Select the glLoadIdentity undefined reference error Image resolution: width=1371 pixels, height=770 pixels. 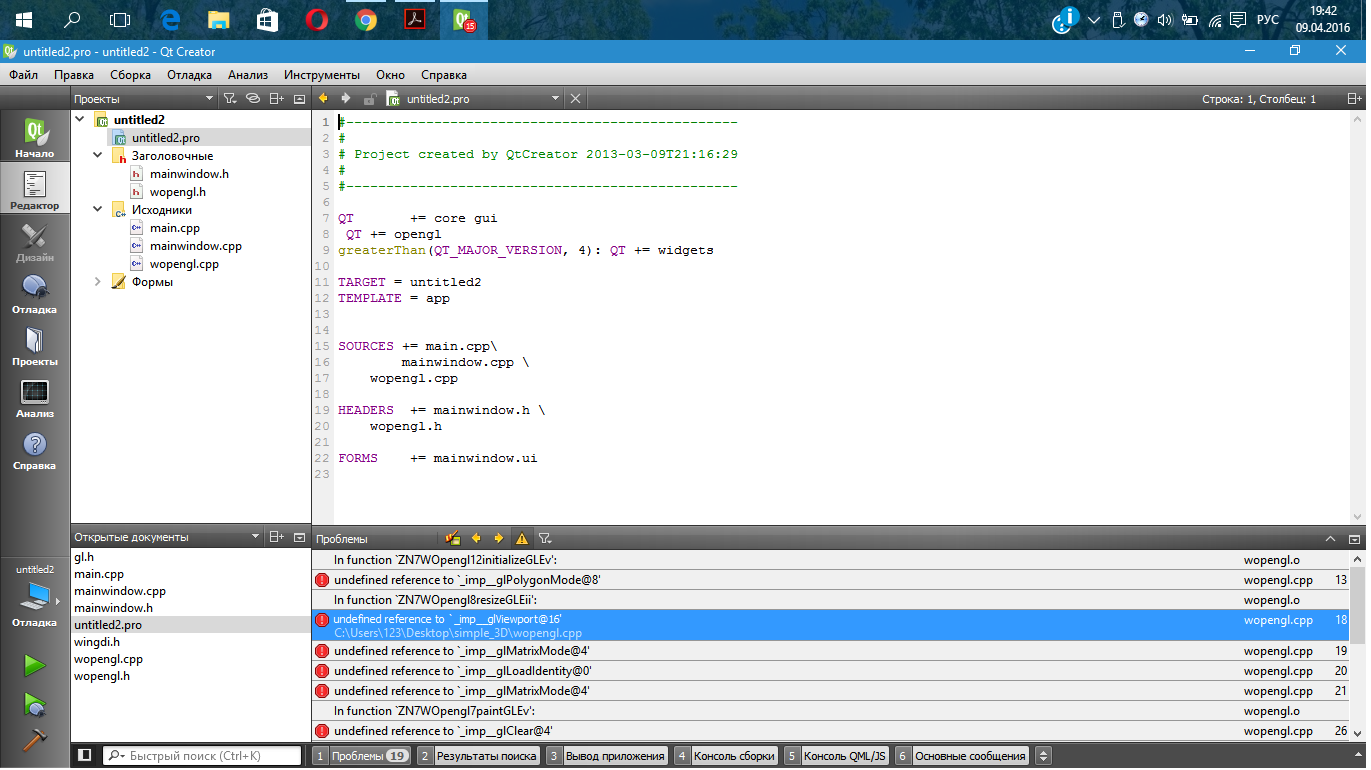(x=830, y=671)
